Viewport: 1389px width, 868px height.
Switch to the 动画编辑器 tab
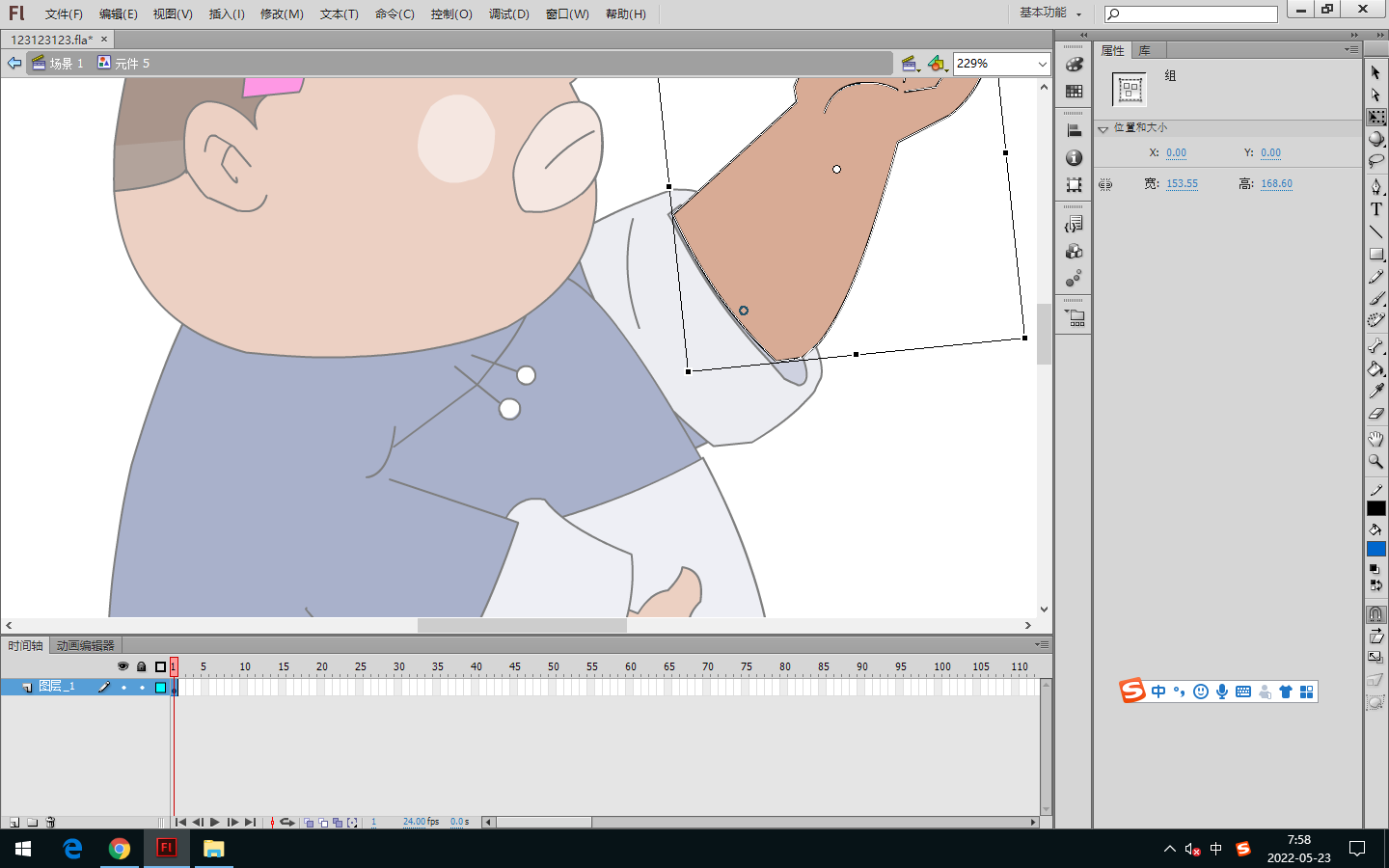[x=85, y=645]
